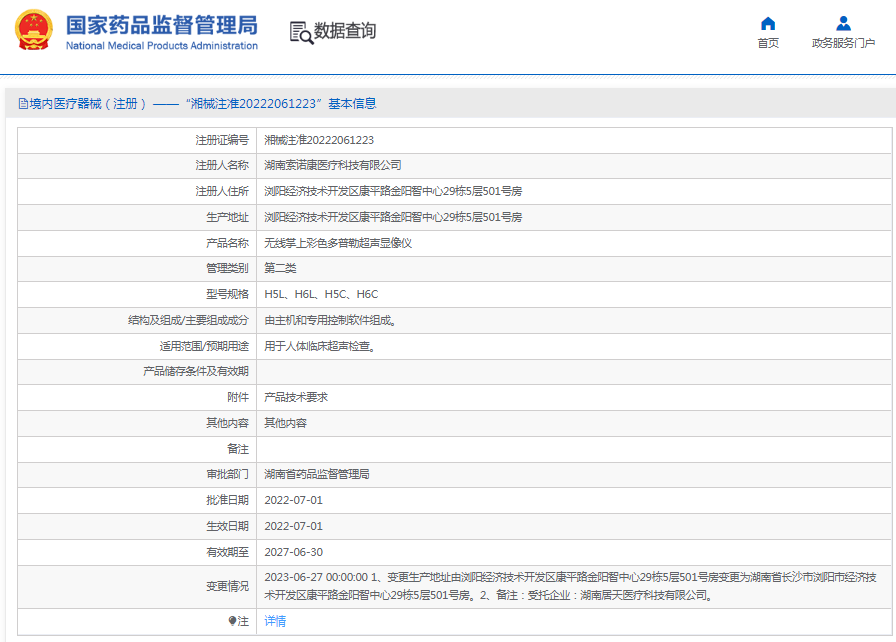Click the 产品储存条件及有效期 label
The height and width of the screenshot is (642, 896).
click(195, 371)
